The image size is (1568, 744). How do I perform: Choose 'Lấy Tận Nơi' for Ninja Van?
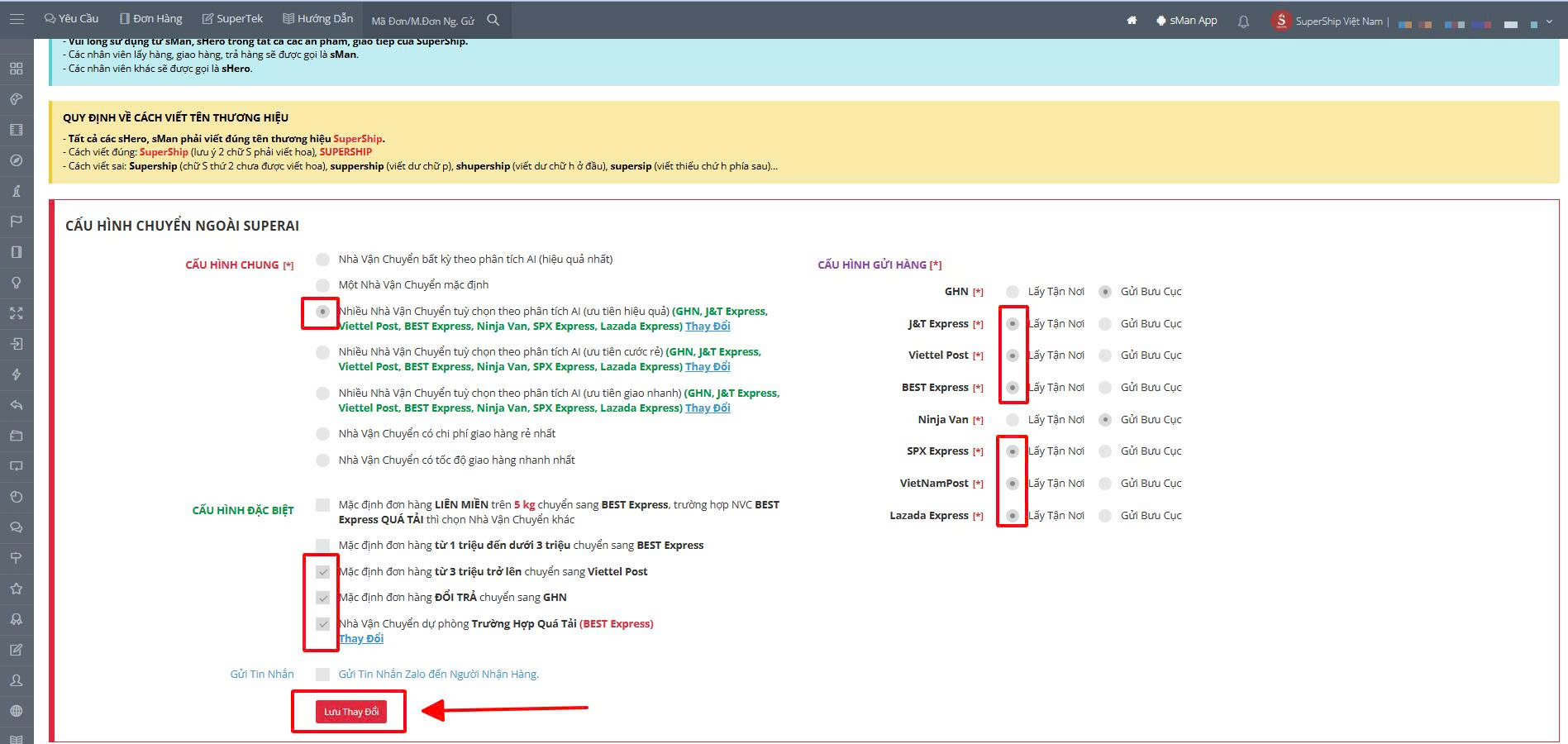point(1013,420)
